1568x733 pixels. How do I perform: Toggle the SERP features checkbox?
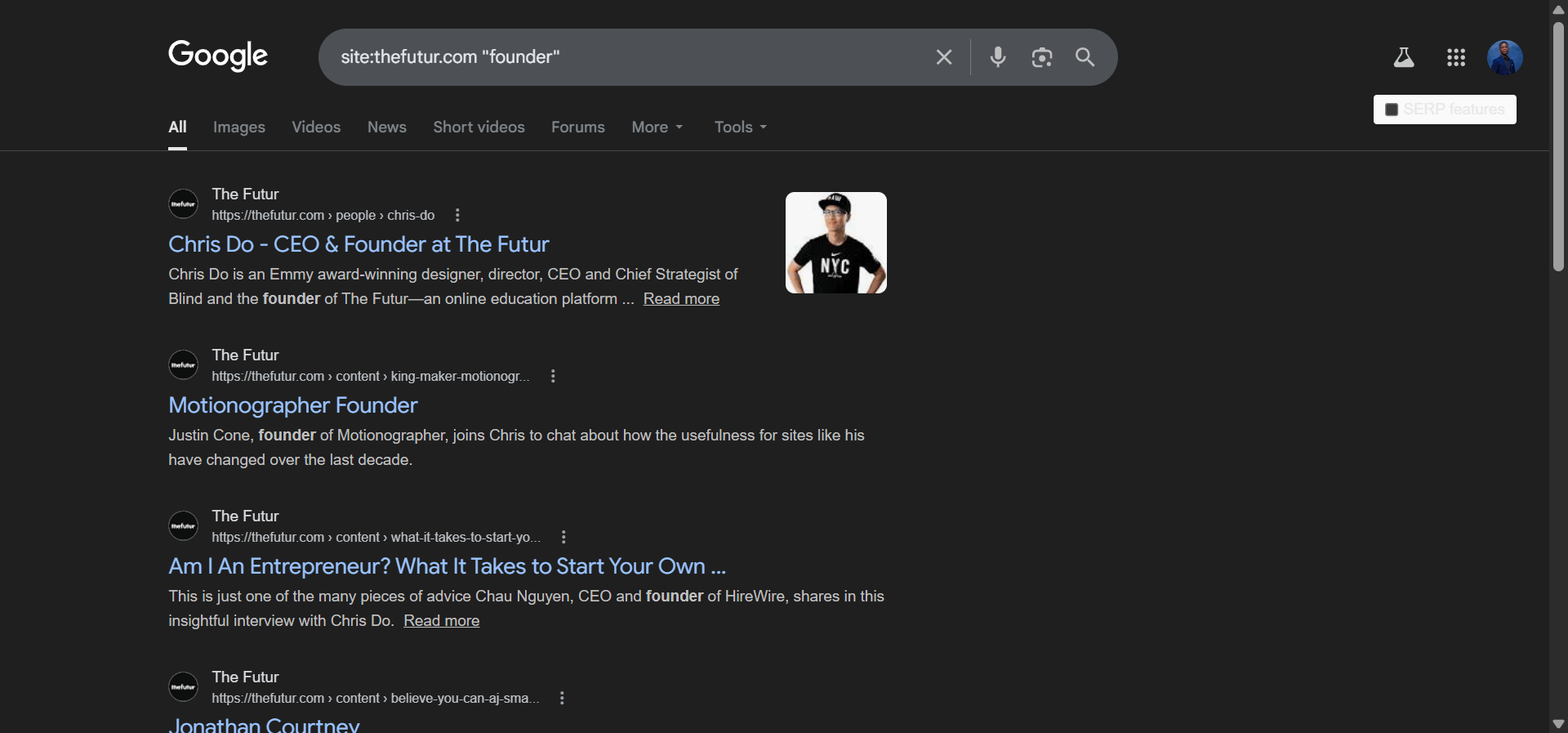(1392, 110)
